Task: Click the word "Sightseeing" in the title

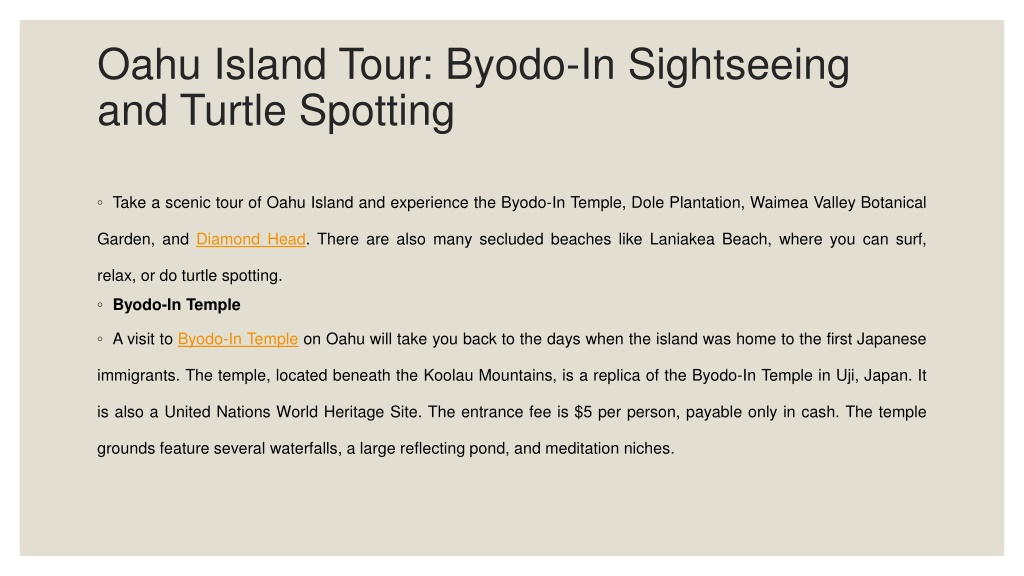Action: [739, 65]
